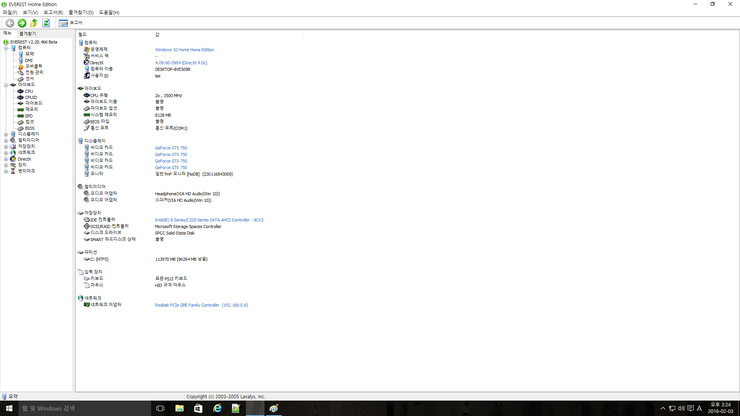This screenshot has width=740, height=416.
Task: Switch to the 즐겨찾기 tab in the left panel
Action: [27, 34]
